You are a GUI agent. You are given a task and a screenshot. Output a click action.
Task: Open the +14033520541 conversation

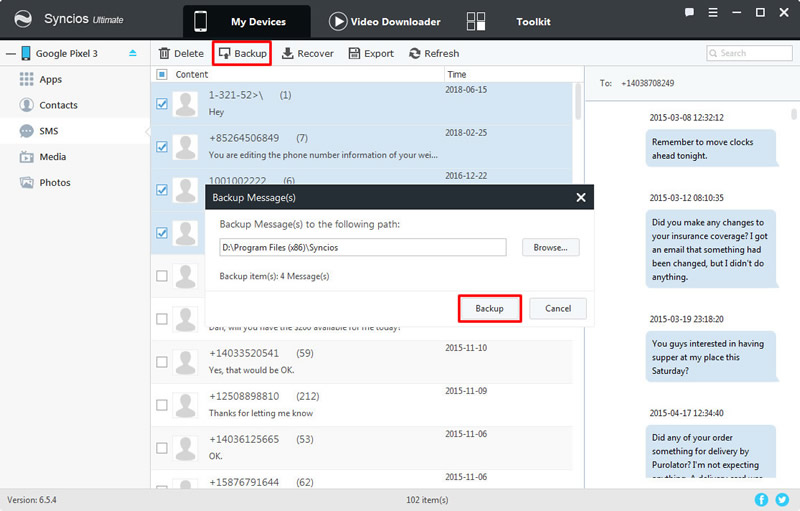(x=362, y=362)
